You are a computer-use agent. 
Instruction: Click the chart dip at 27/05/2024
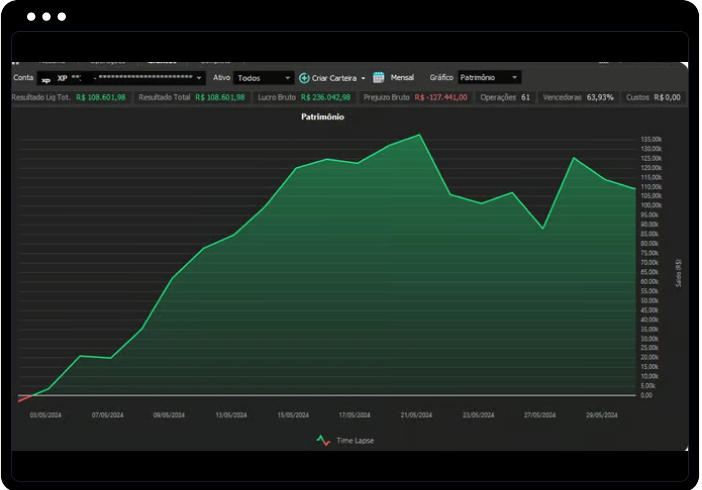click(543, 229)
